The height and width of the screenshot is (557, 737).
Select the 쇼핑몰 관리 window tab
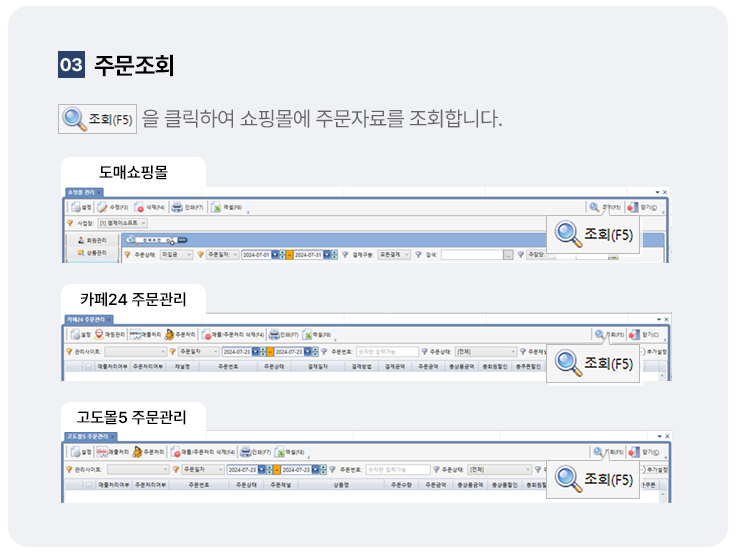pos(84,192)
